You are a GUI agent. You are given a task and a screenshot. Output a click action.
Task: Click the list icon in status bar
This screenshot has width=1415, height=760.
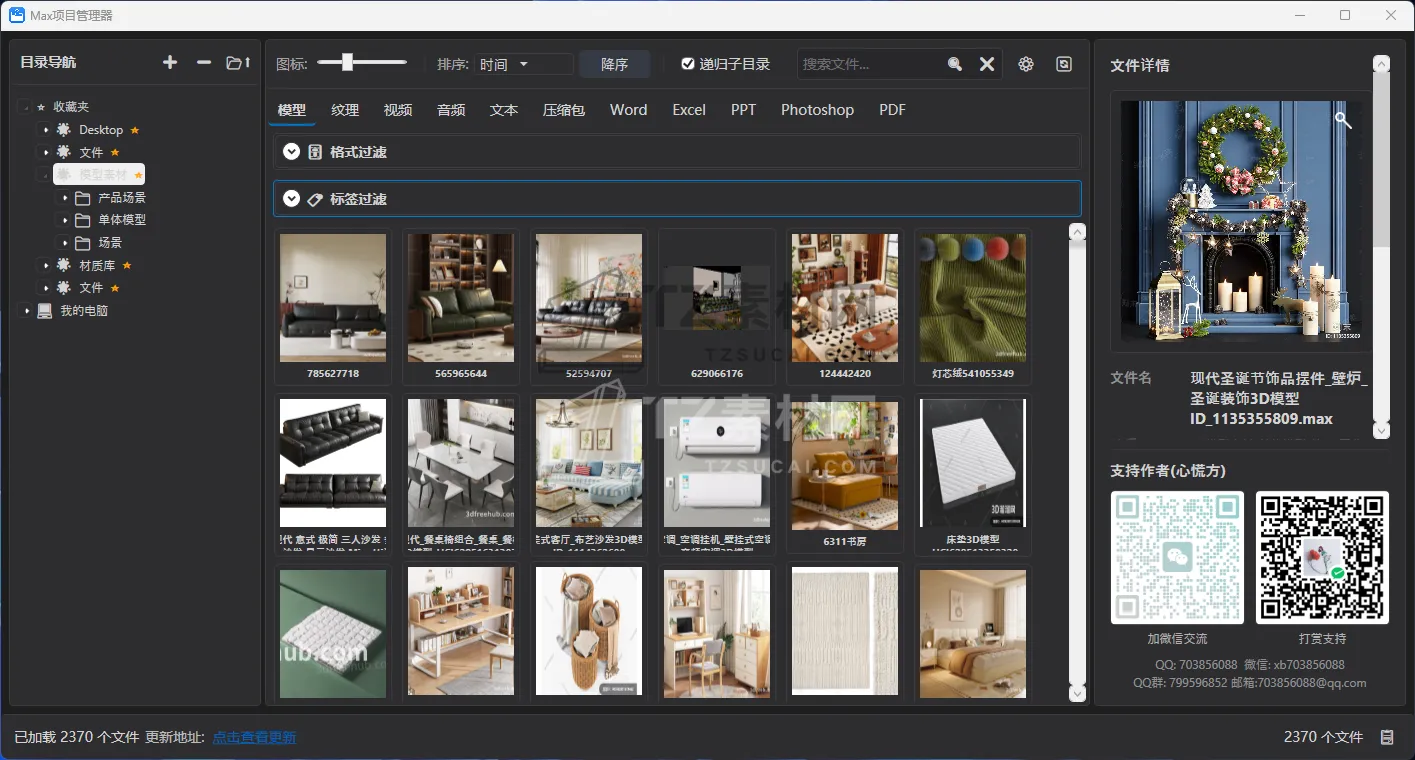click(1387, 737)
